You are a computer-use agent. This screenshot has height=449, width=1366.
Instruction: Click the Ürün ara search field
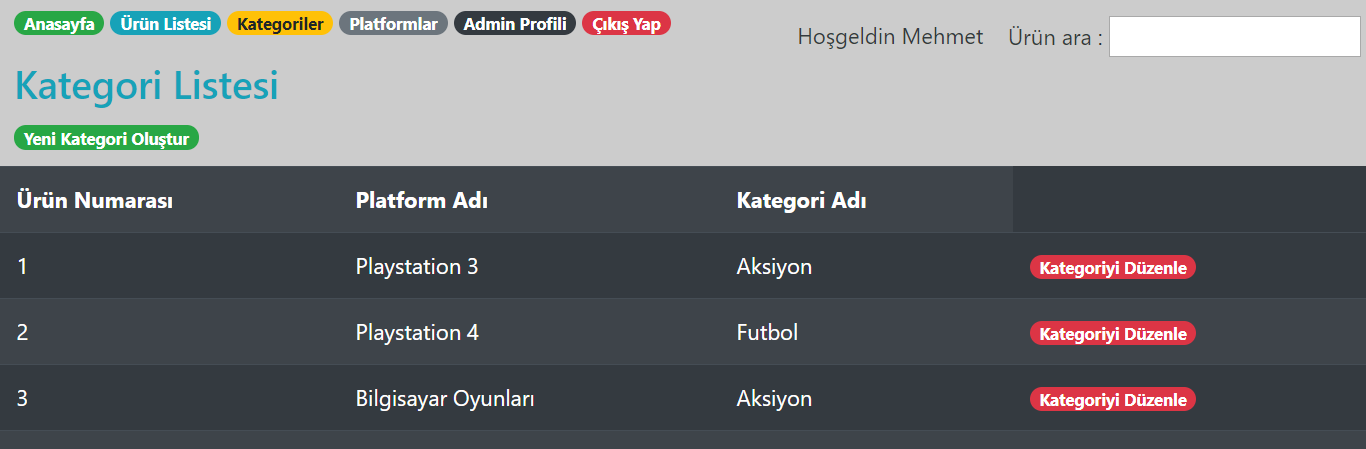[x=1234, y=37]
